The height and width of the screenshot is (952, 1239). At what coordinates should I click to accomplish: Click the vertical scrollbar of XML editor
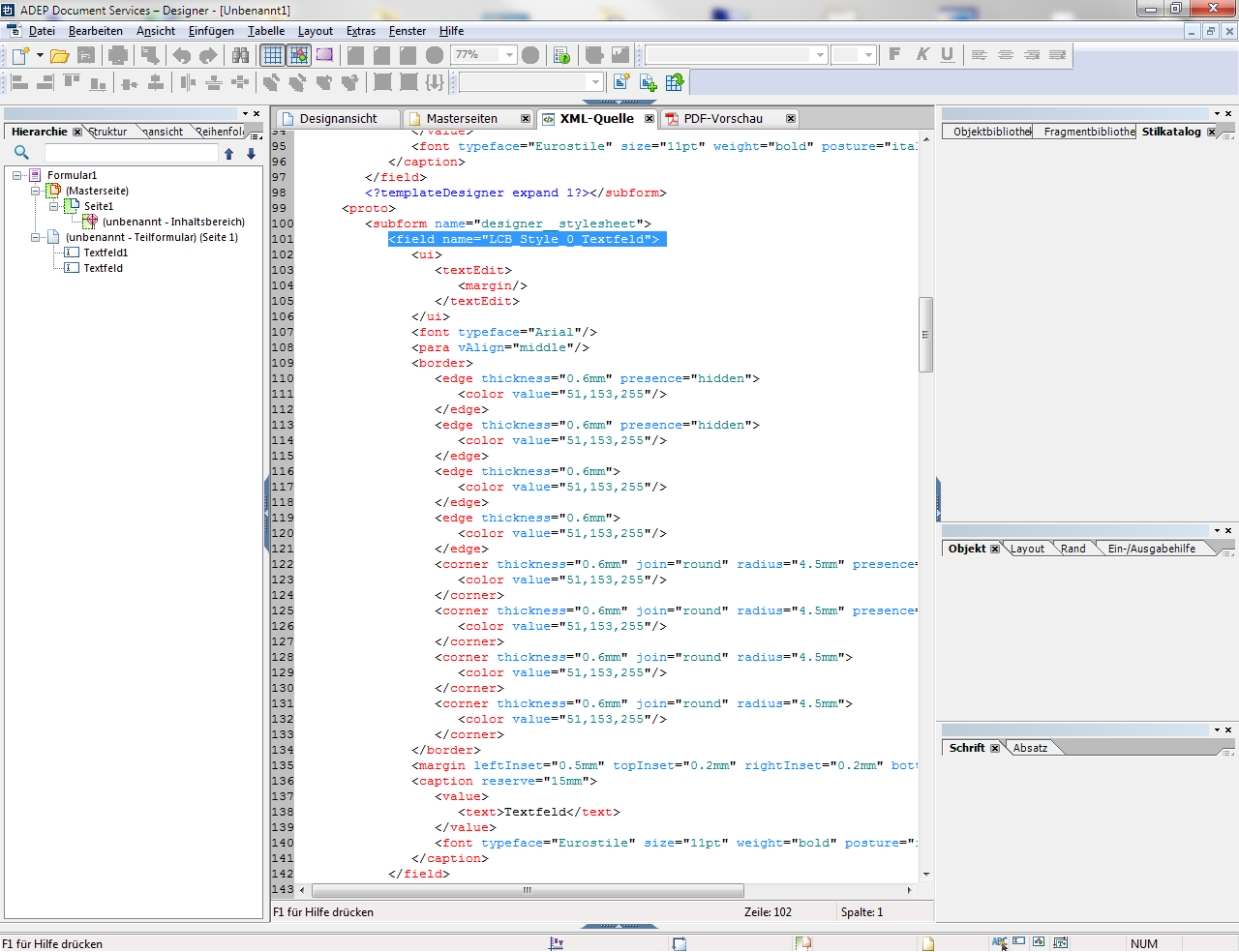click(925, 334)
